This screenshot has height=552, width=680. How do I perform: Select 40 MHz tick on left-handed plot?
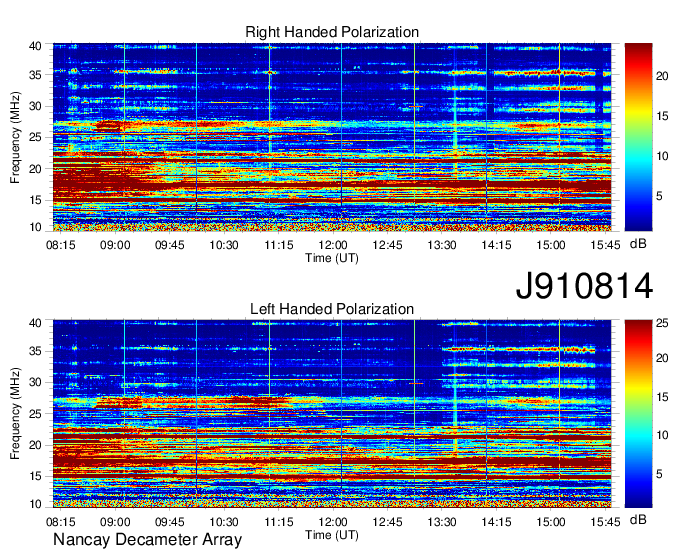coord(36,323)
